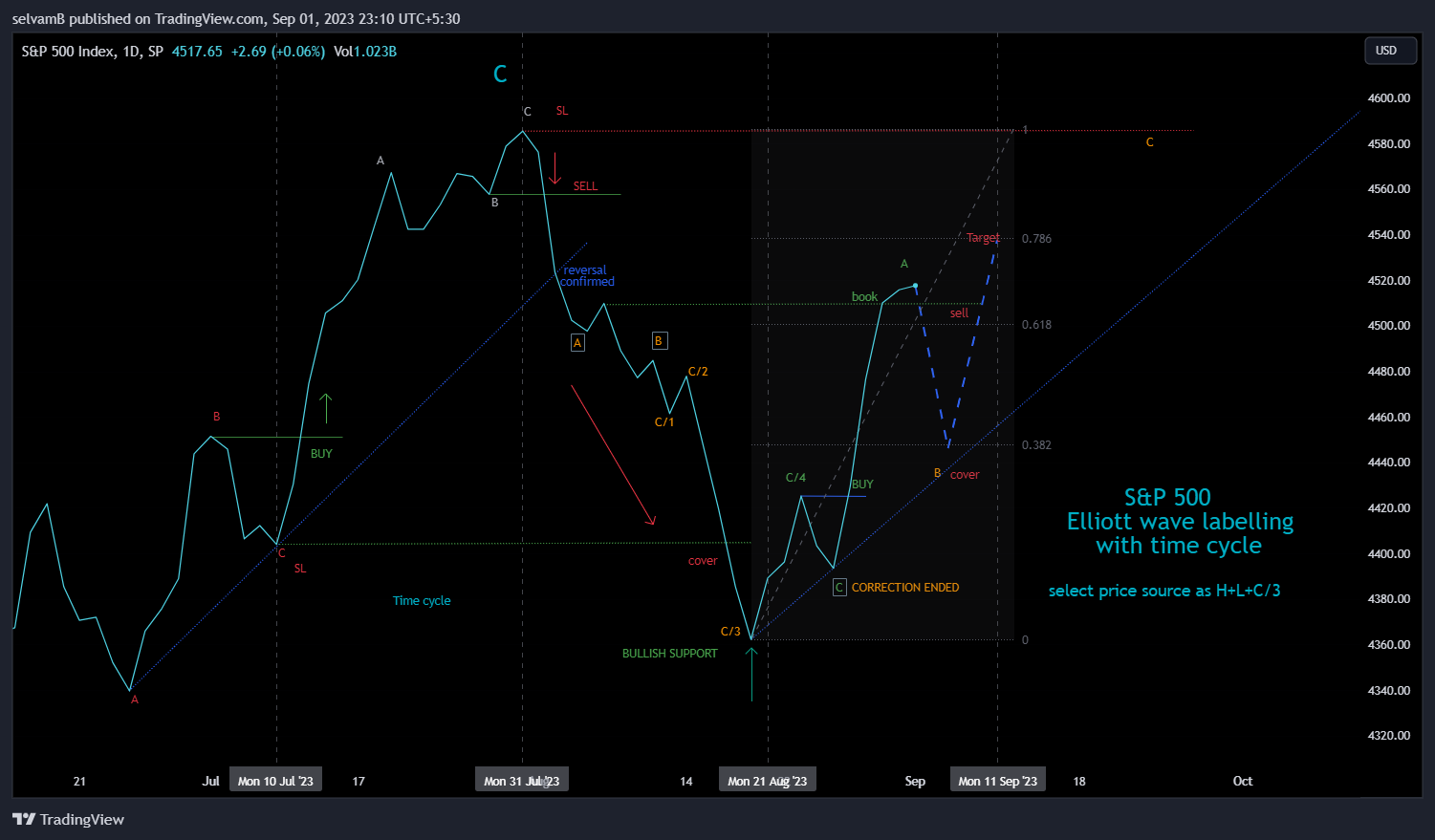The image size is (1435, 840).
Task: Click the Mon 11 Sep '23 date marker
Action: (997, 781)
